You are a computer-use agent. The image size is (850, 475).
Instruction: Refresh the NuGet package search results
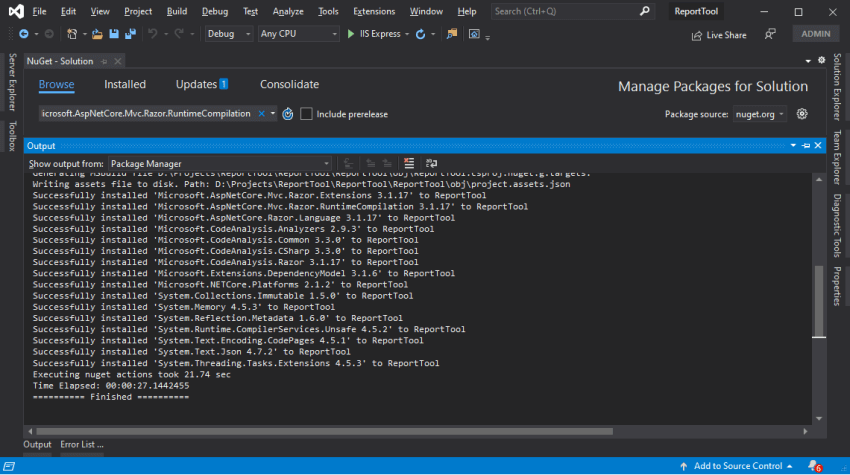point(288,114)
